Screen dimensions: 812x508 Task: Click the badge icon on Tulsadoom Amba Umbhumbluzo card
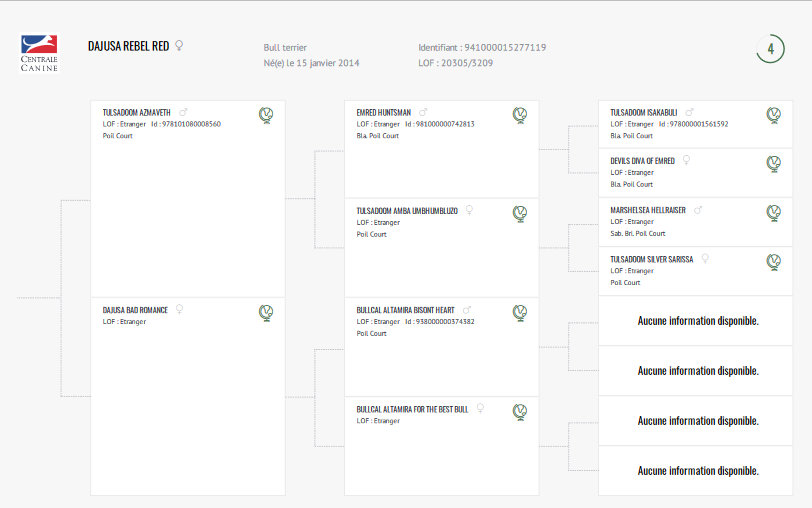(x=520, y=214)
